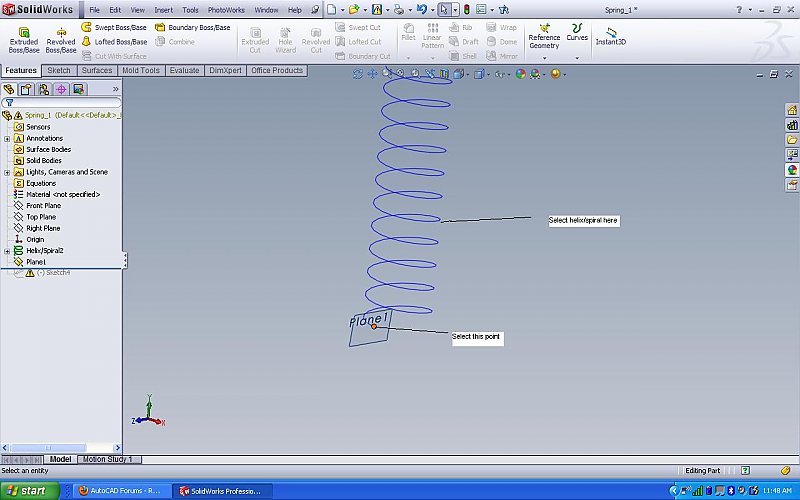
Task: Select the Revolved Boss/Base tool
Action: 60,38
